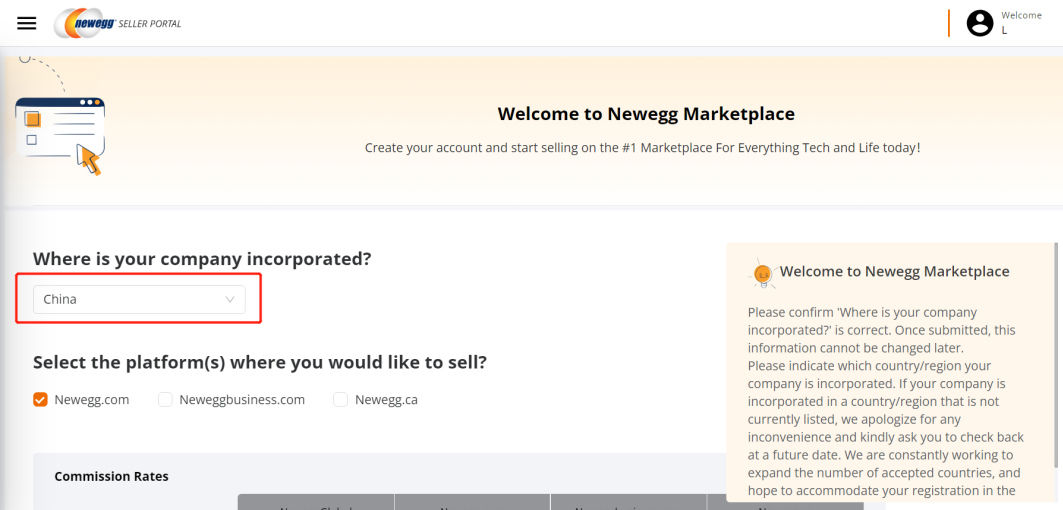Uncheck the Newegg.com platform checkbox
This screenshot has height=510, width=1063.
41,399
